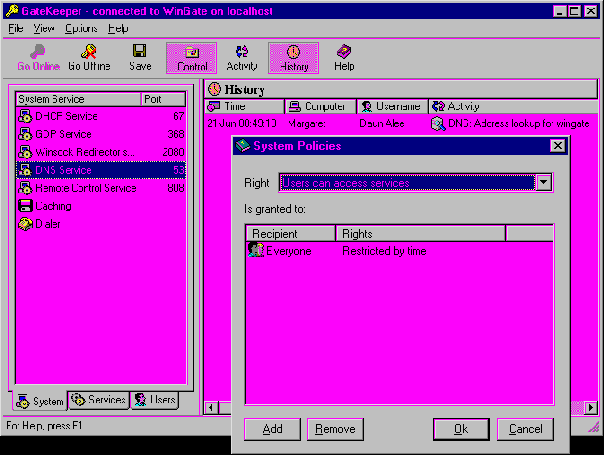Click the Help book icon in toolbar
Screen dimensions: 604x455
pyautogui.click(x=344, y=52)
